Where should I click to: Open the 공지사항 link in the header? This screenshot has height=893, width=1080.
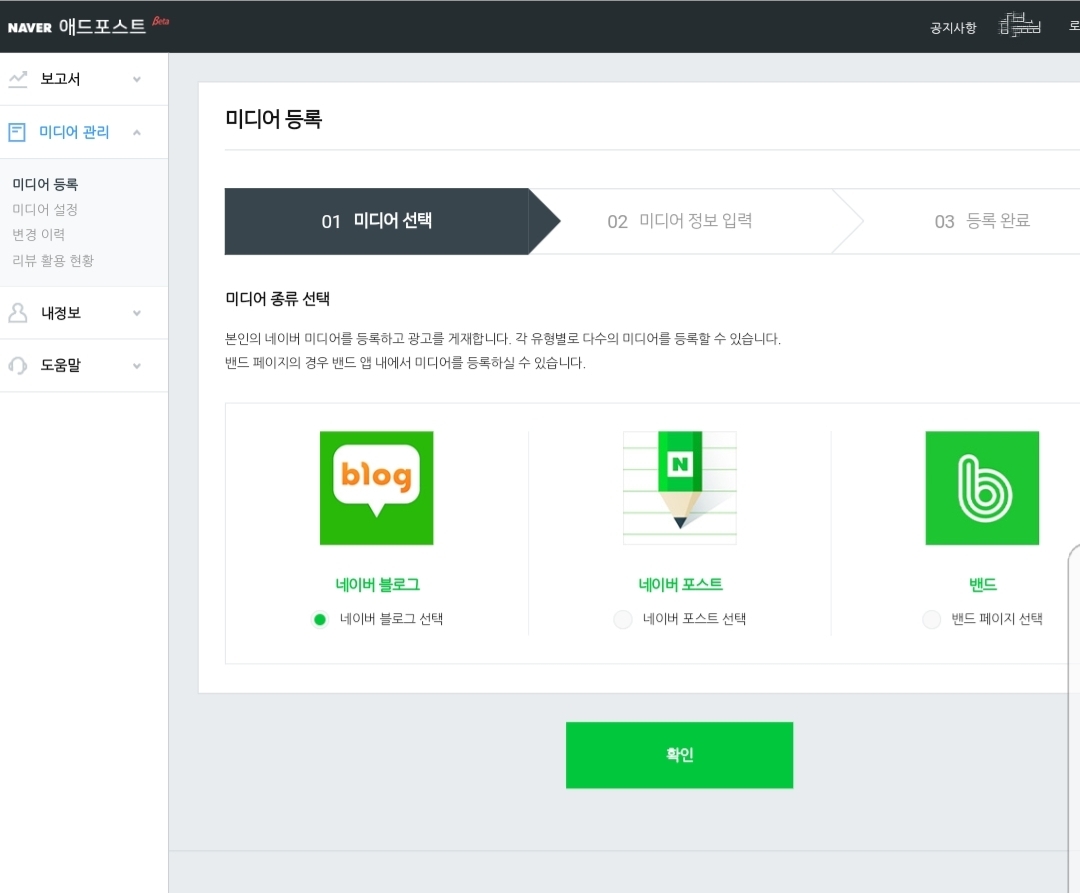pos(953,28)
